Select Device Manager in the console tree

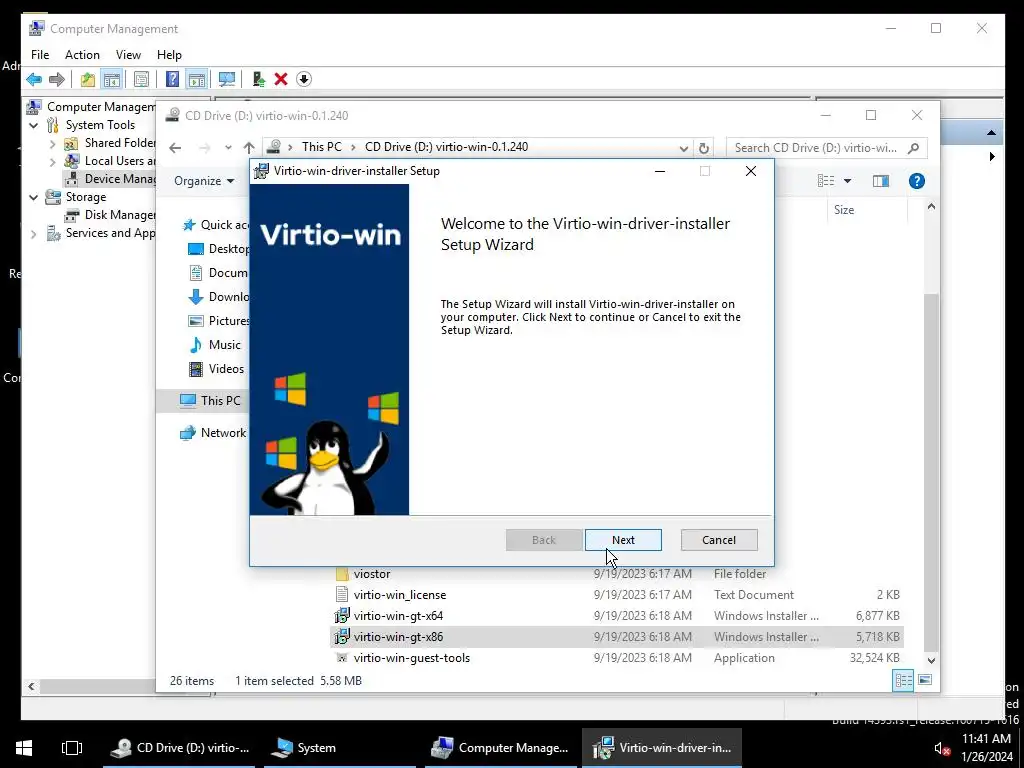110,178
